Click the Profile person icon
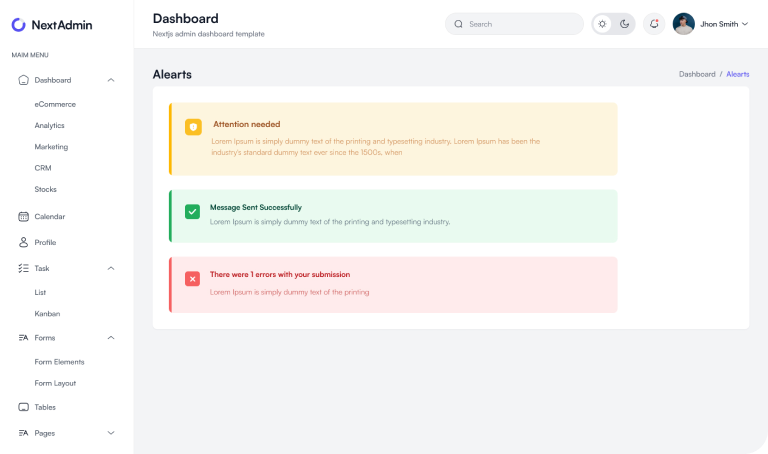Viewport: 768px width, 454px height. [x=24, y=242]
